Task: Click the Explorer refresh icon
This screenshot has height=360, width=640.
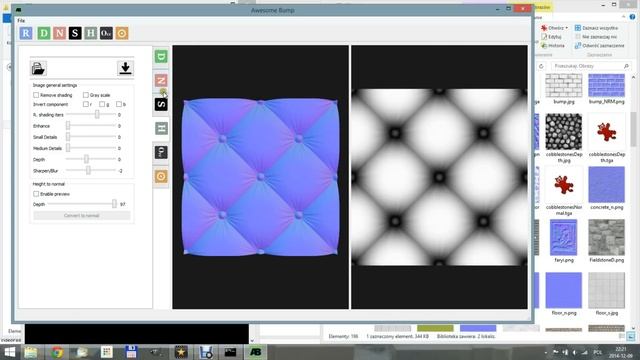Action: pos(541,66)
